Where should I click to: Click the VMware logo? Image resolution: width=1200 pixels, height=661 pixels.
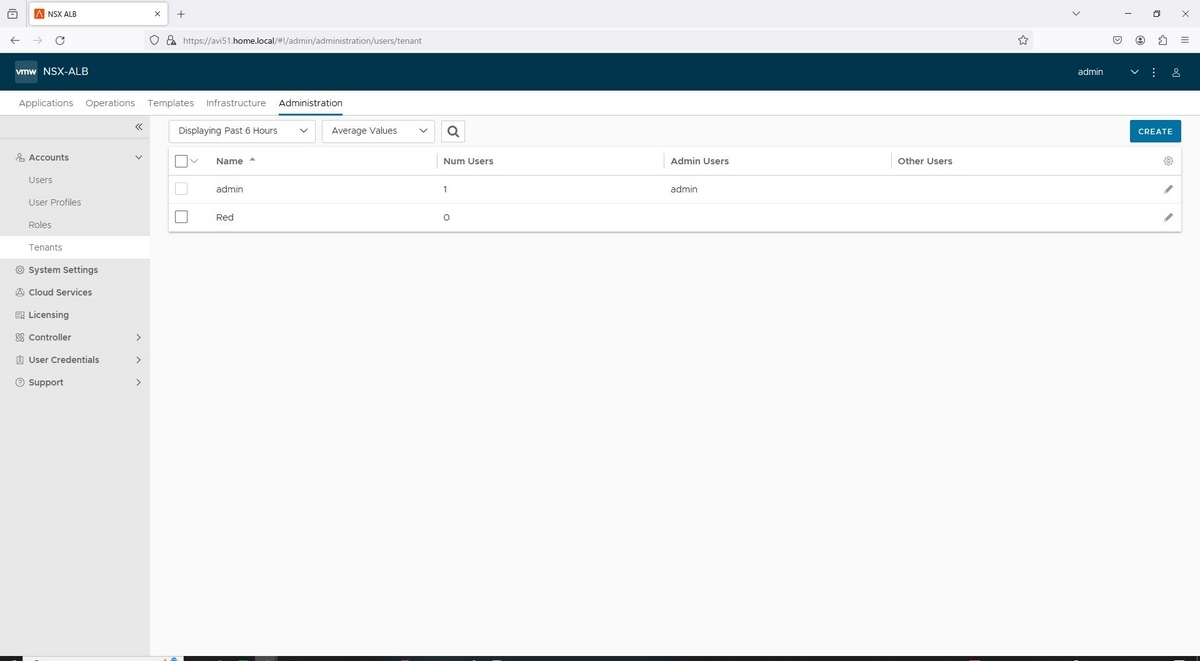tap(27, 72)
